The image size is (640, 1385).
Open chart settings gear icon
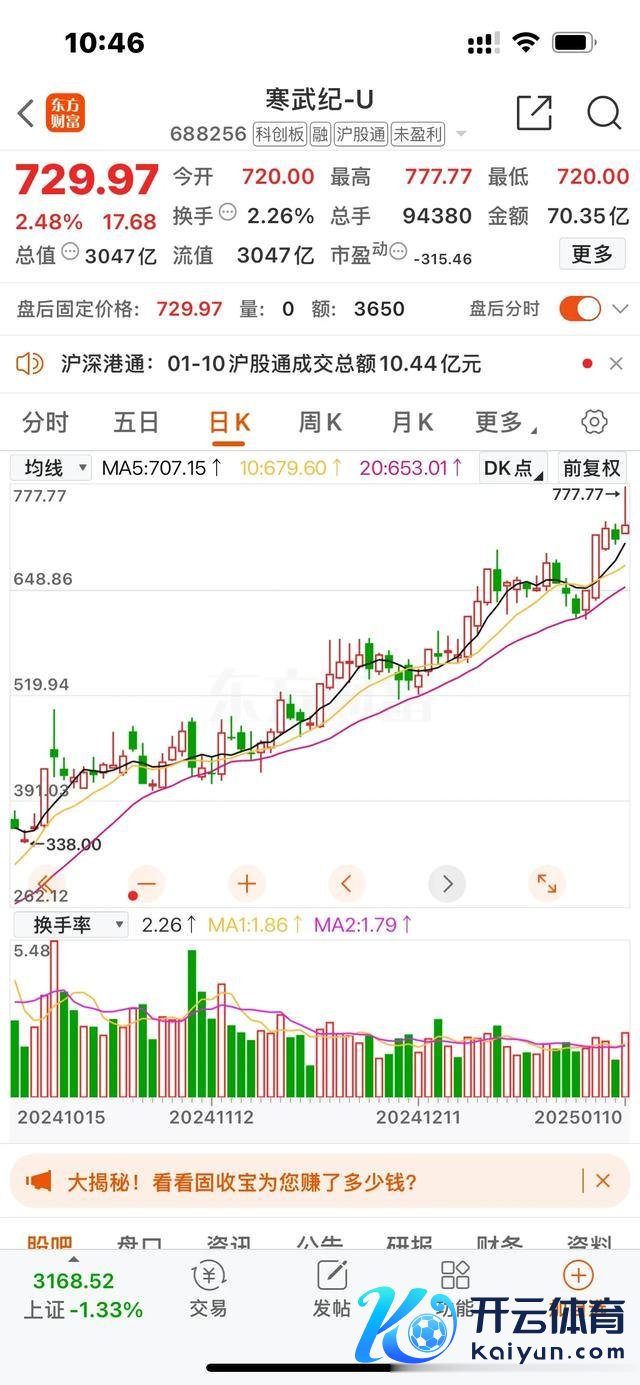tap(594, 423)
